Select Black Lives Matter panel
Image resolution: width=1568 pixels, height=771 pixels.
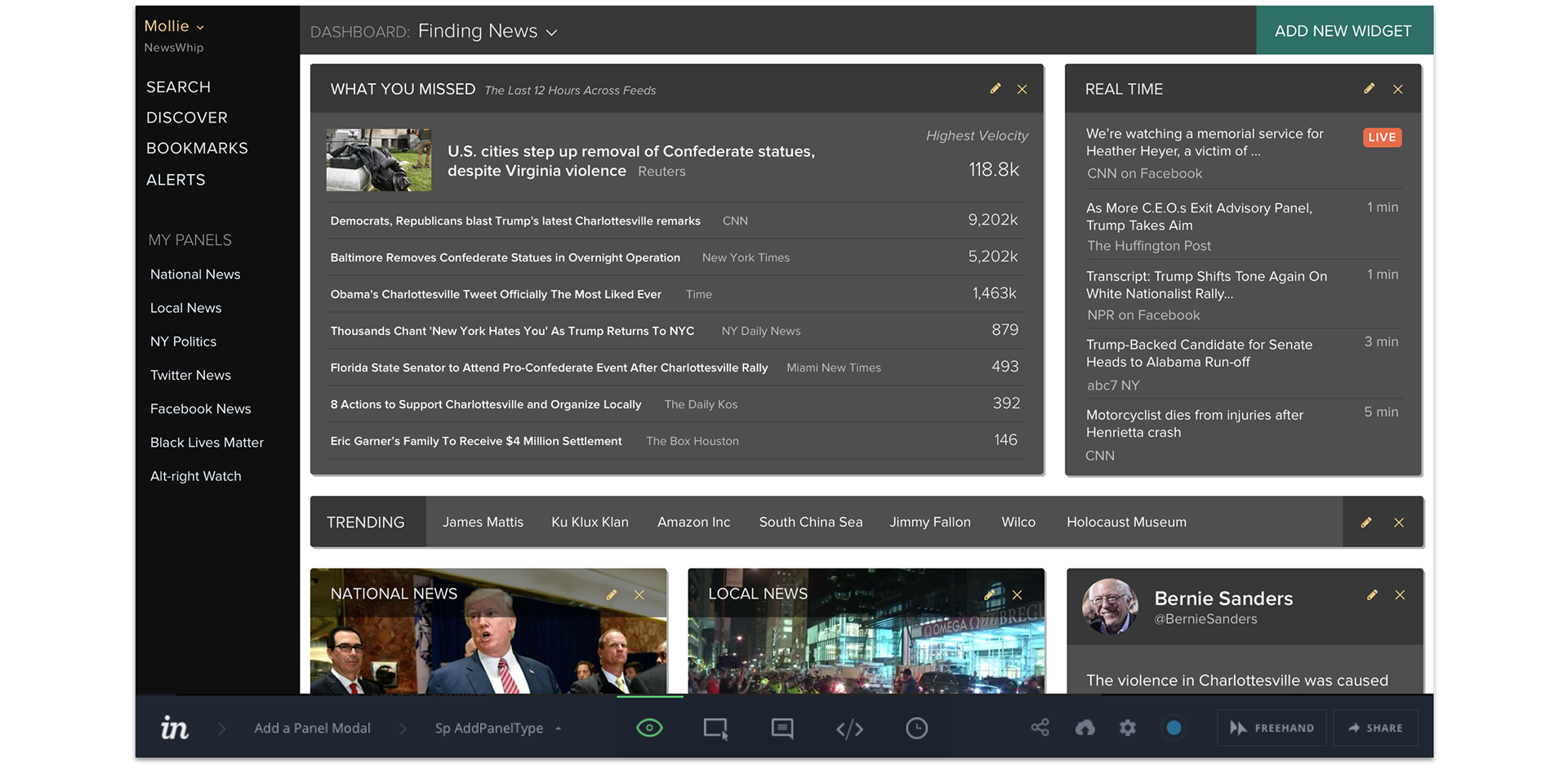[x=207, y=443]
